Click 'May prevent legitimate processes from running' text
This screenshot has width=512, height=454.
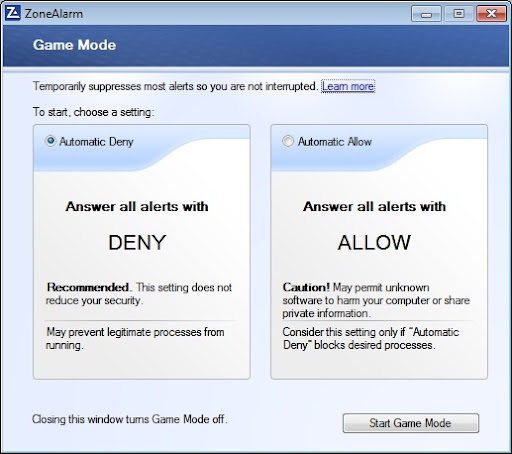[135, 338]
